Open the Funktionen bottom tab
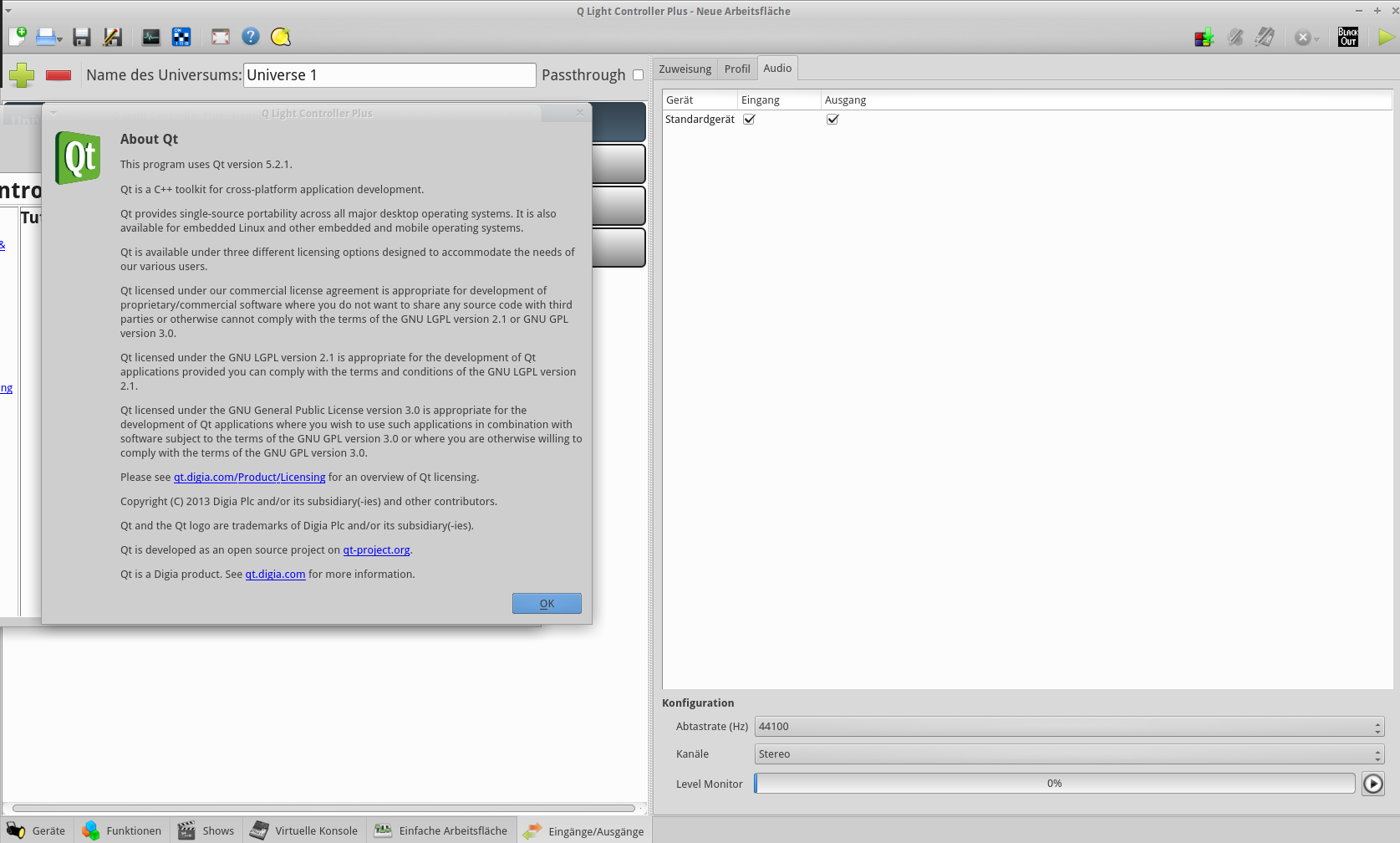Viewport: 1400px width, 843px height. [122, 830]
